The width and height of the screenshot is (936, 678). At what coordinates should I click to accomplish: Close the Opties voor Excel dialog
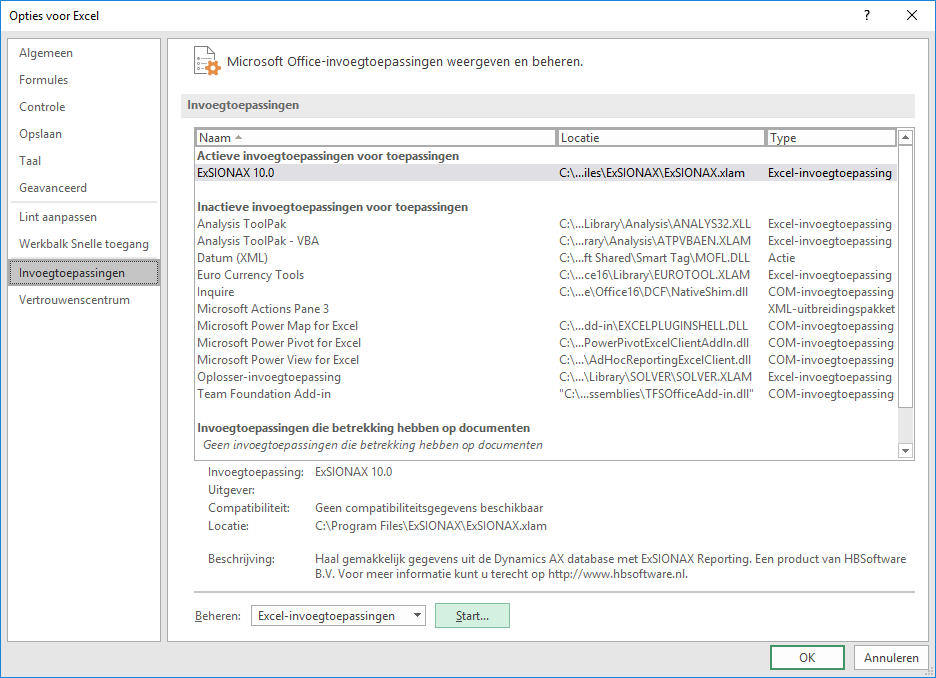tap(912, 16)
